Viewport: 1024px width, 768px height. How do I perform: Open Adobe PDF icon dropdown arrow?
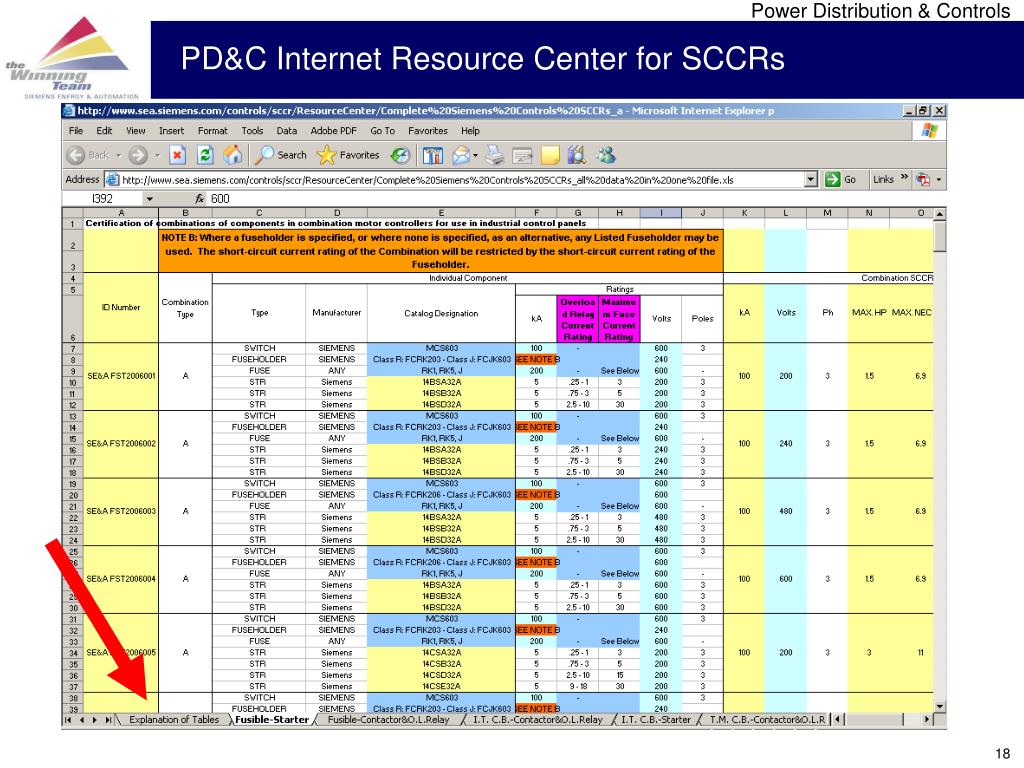pos(939,180)
